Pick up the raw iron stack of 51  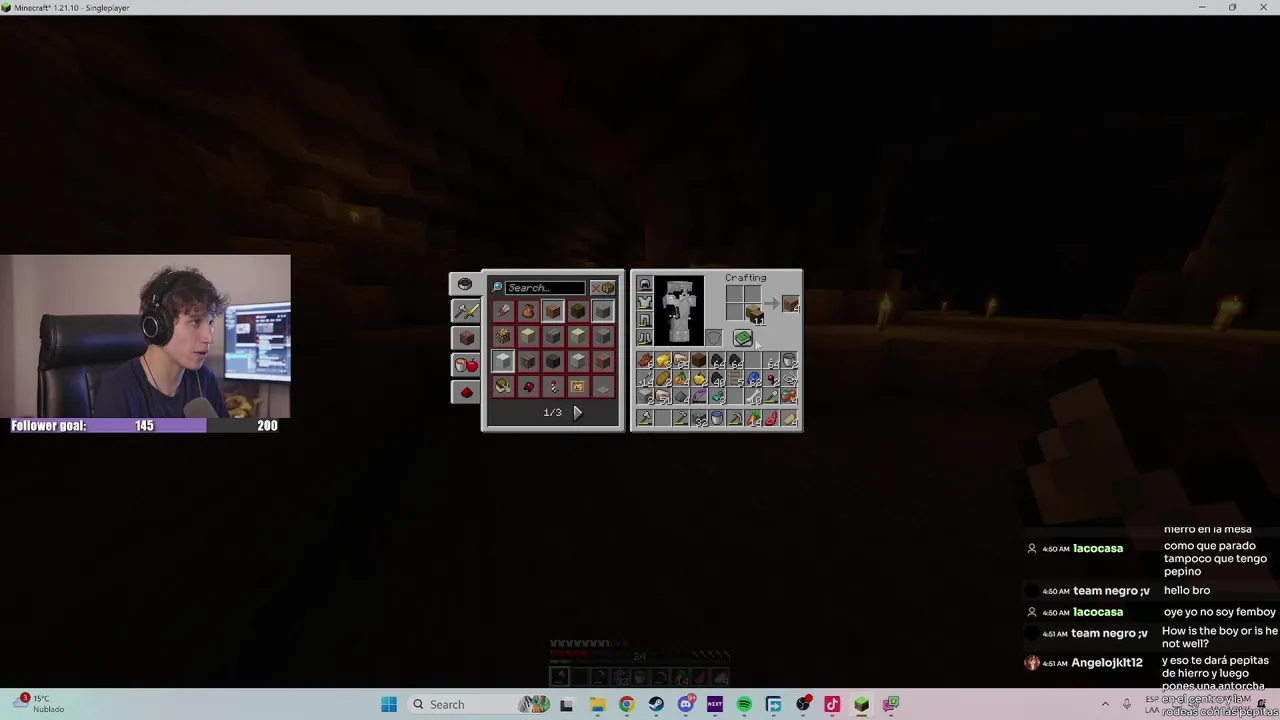tap(662, 396)
